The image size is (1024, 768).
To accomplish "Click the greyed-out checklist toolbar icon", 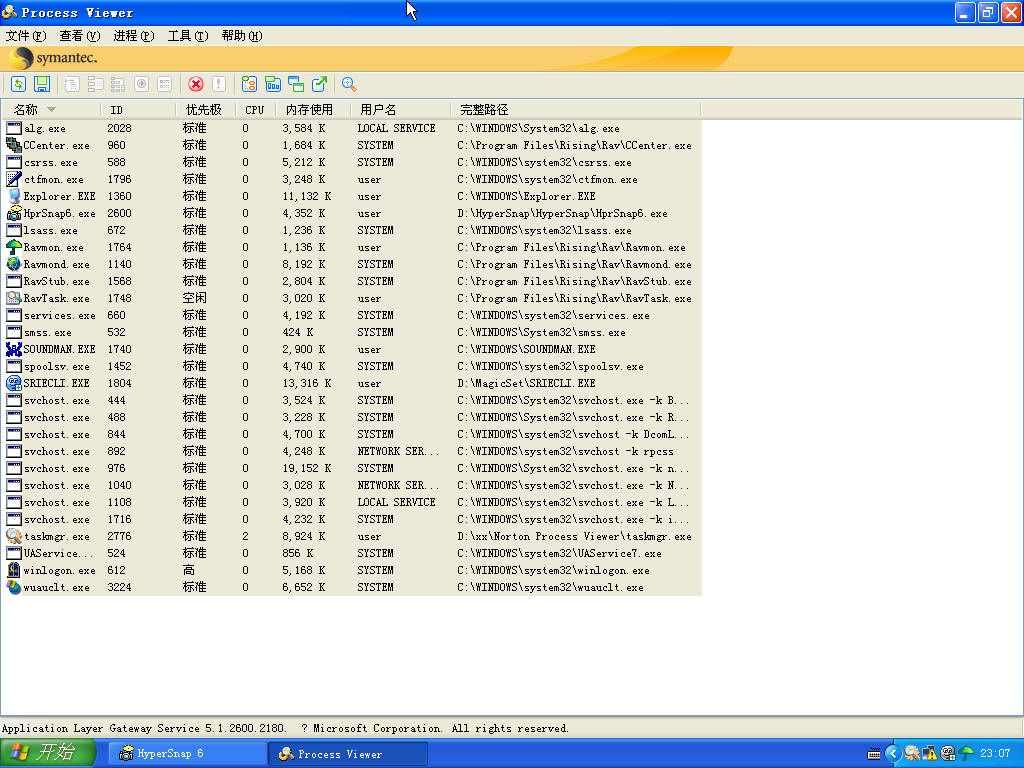I will (x=165, y=84).
